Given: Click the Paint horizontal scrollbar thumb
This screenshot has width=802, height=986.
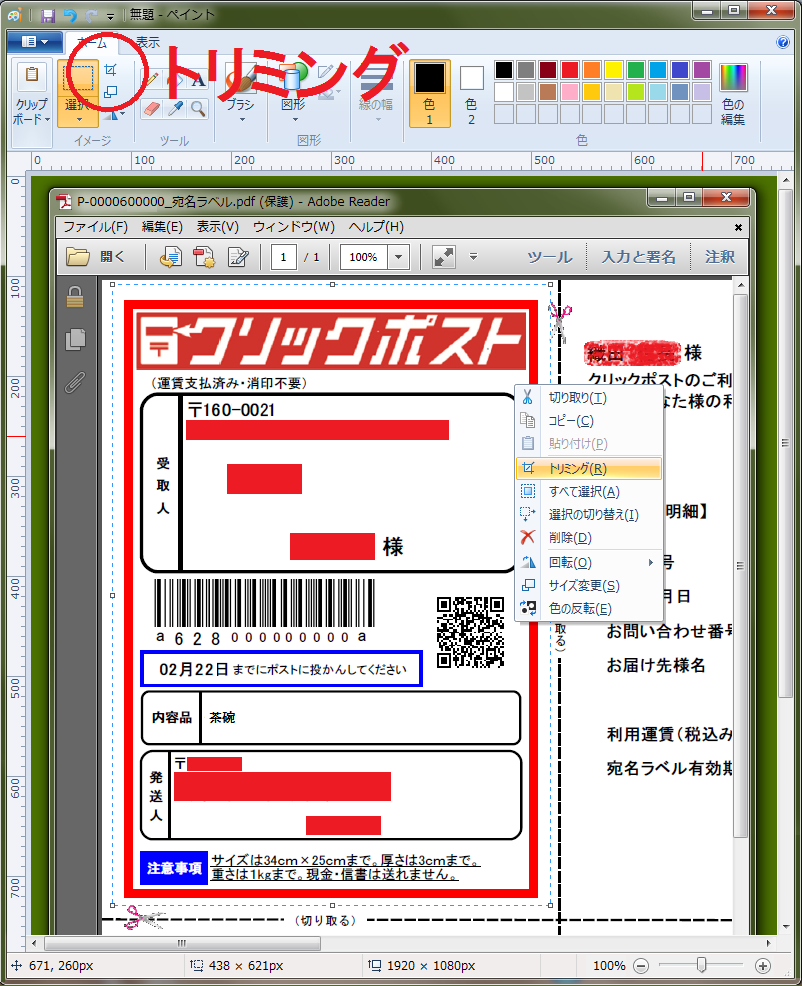Looking at the screenshot, I should click(x=182, y=943).
